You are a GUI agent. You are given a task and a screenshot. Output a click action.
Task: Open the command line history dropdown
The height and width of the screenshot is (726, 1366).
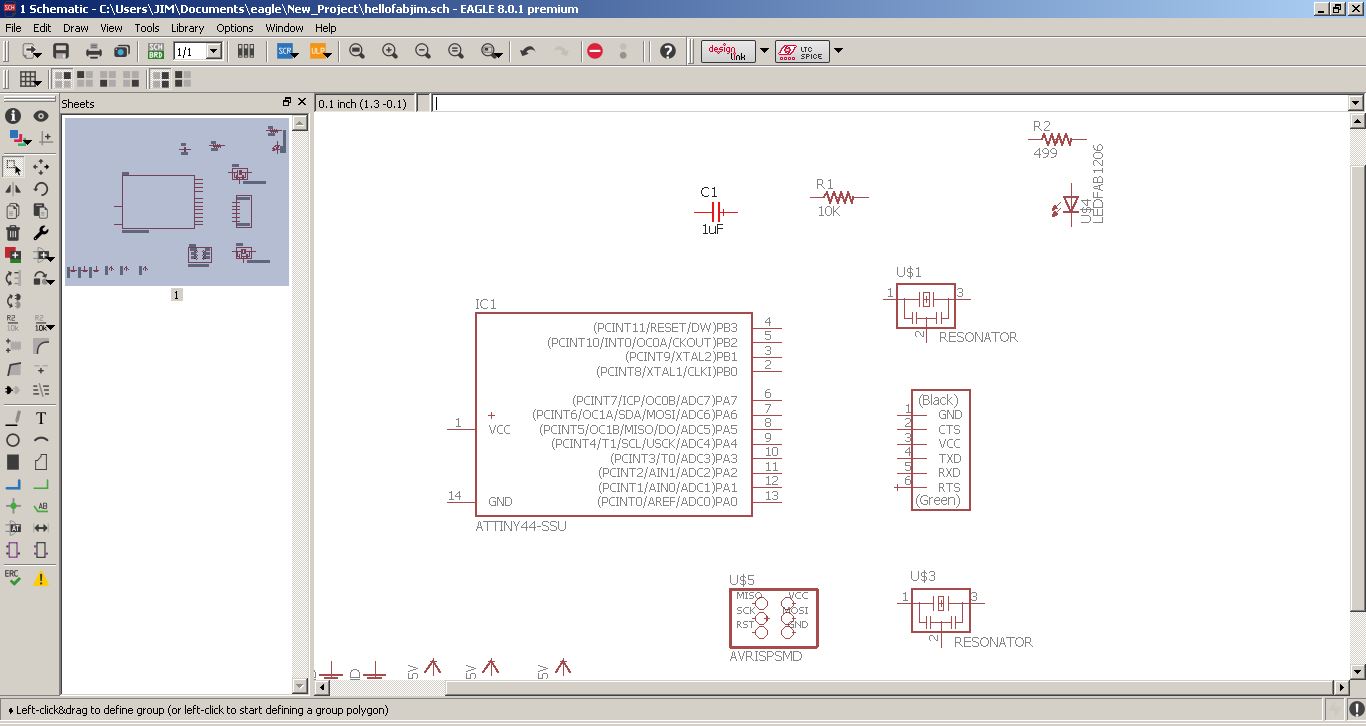click(1356, 103)
